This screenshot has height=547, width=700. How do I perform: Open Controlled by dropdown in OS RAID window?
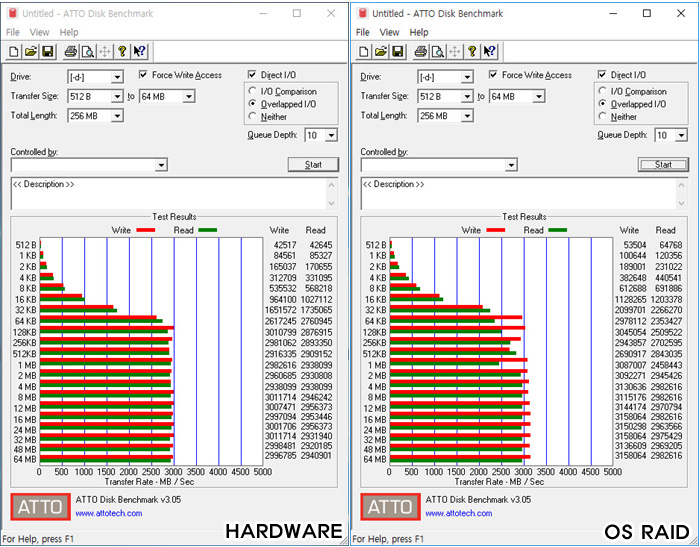click(511, 165)
